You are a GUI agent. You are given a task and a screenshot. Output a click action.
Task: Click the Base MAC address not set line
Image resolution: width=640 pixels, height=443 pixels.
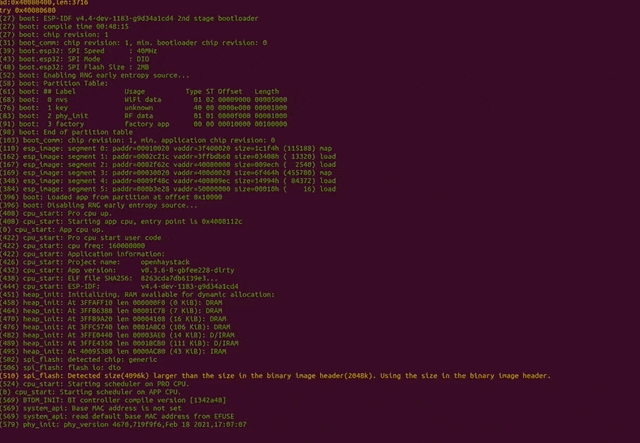click(120, 408)
